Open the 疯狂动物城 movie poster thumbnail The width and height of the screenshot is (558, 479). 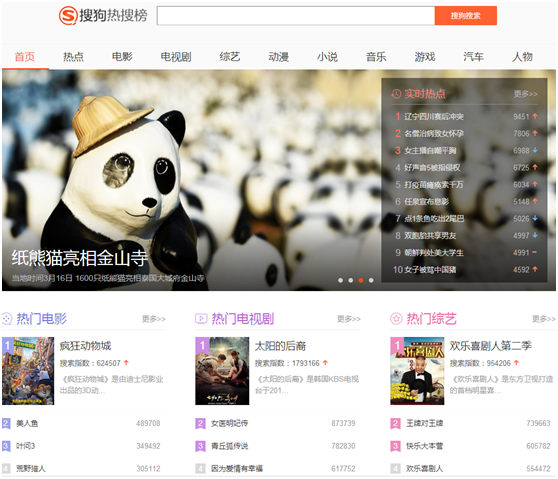(x=28, y=371)
